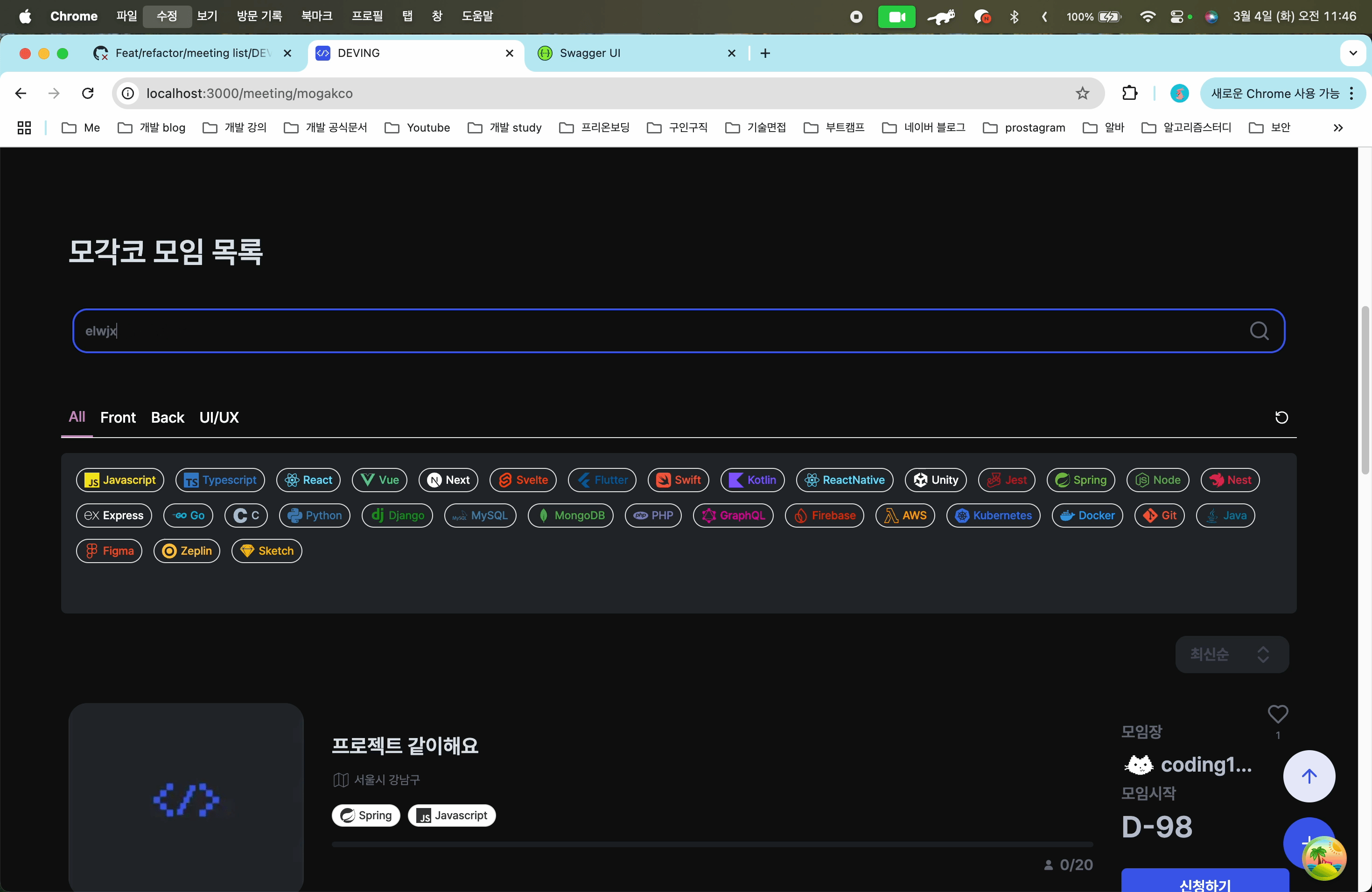Like the meeting with heart icon
Viewport: 1372px width, 892px height.
coord(1277,714)
